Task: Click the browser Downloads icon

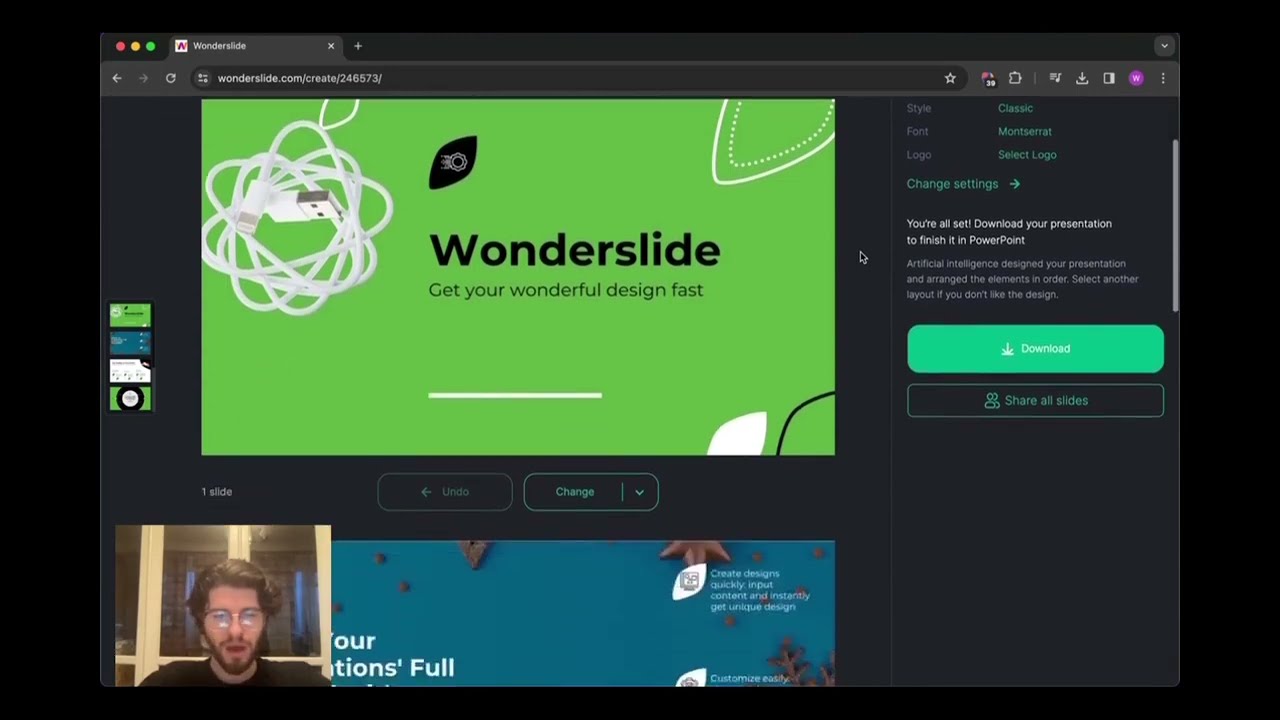Action: point(1082,78)
